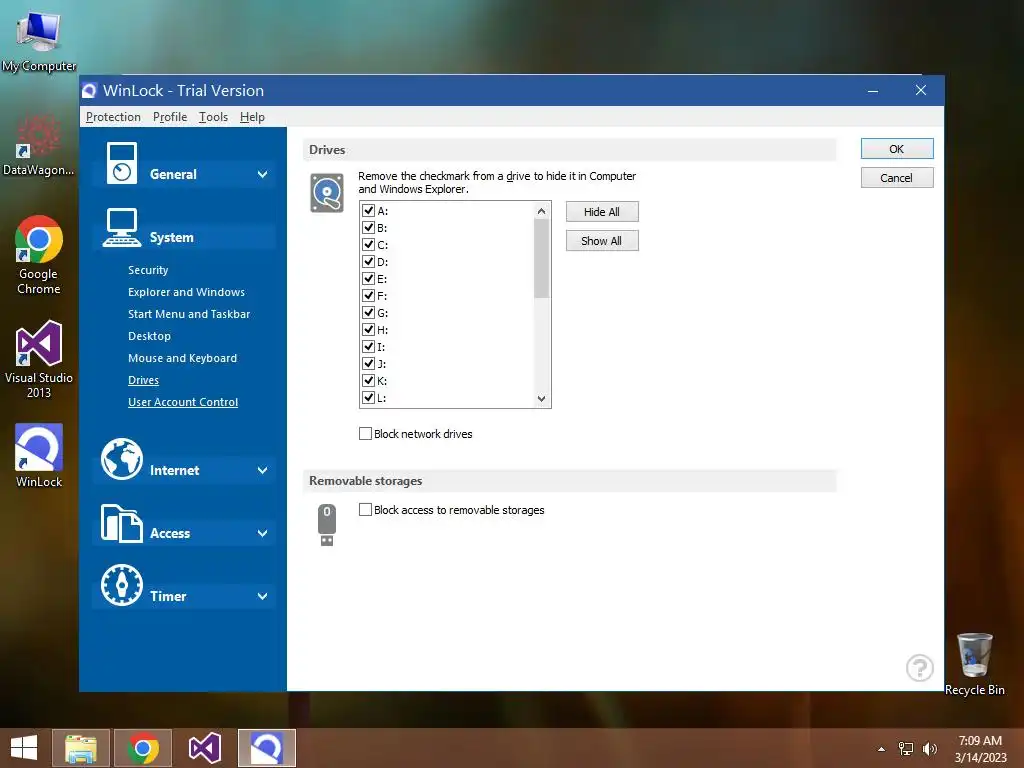This screenshot has height=768, width=1024.
Task: Expand the Timer section chevron
Action: point(263,596)
